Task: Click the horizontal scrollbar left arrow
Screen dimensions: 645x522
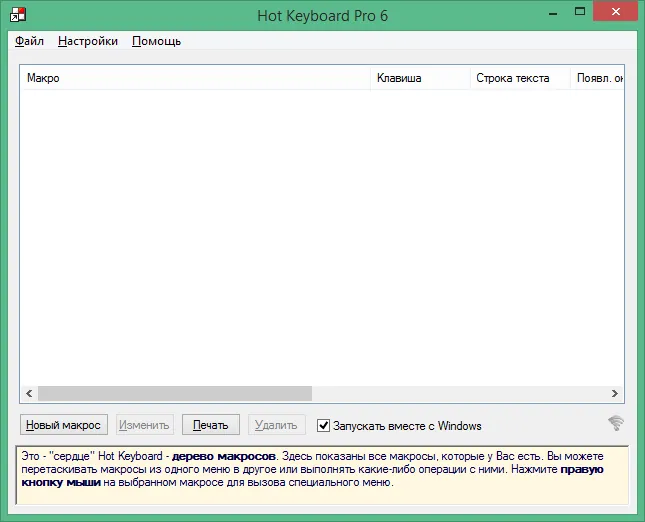Action: pyautogui.click(x=29, y=393)
